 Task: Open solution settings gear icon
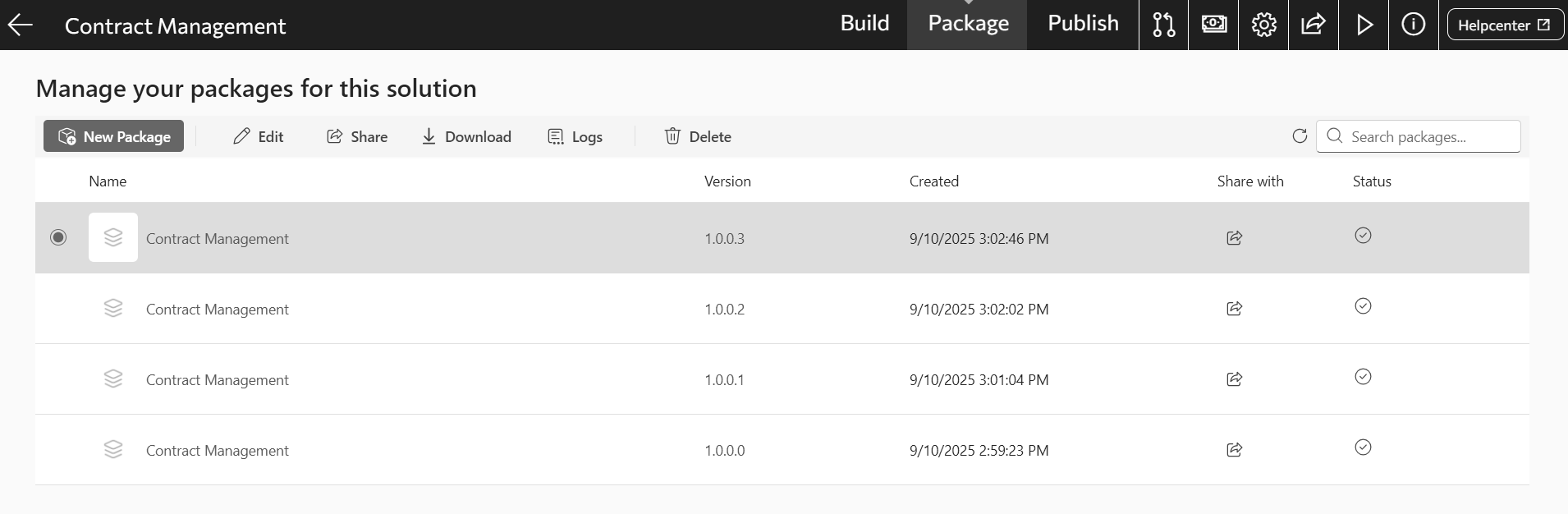[x=1263, y=25]
